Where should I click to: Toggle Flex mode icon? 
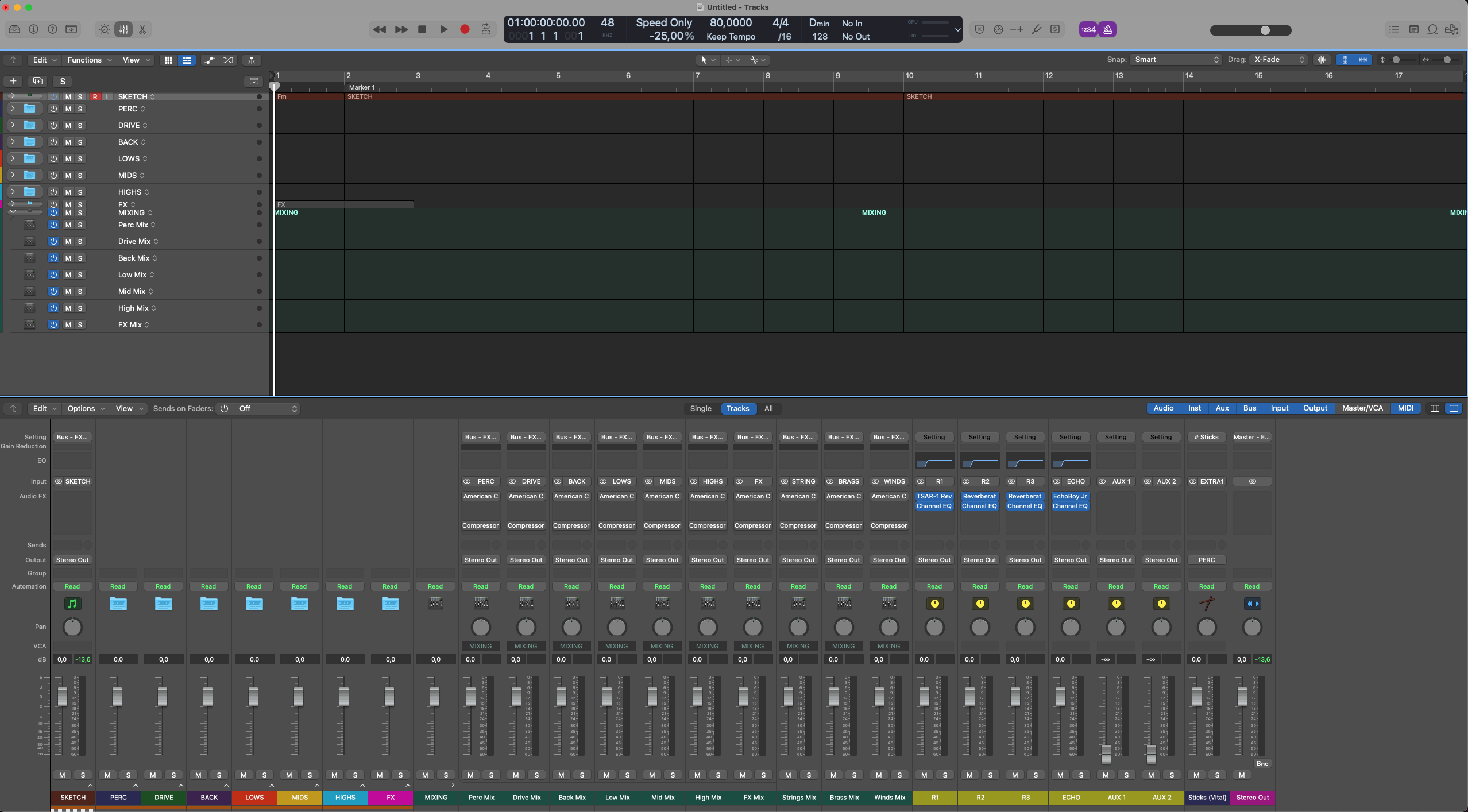(228, 60)
